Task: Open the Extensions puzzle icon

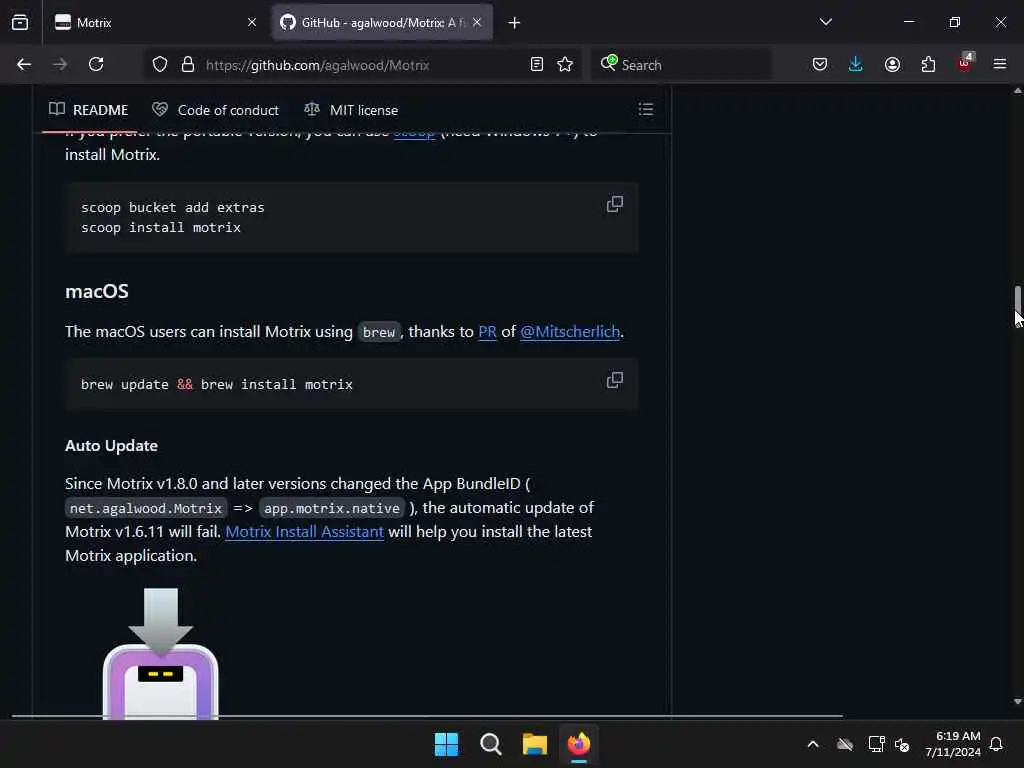Action: click(x=928, y=65)
